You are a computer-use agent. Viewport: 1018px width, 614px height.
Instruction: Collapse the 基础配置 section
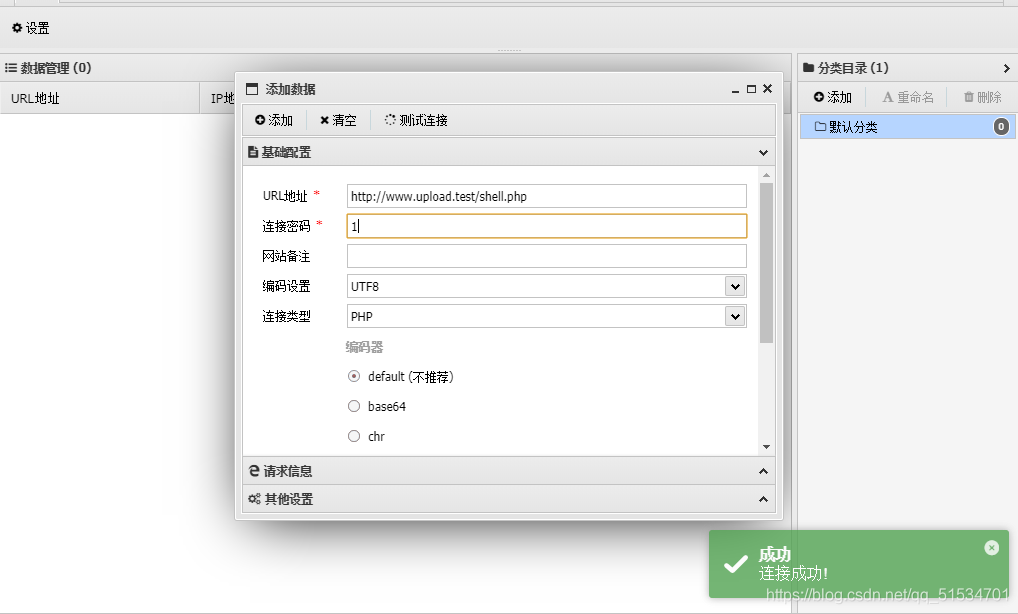click(x=764, y=153)
